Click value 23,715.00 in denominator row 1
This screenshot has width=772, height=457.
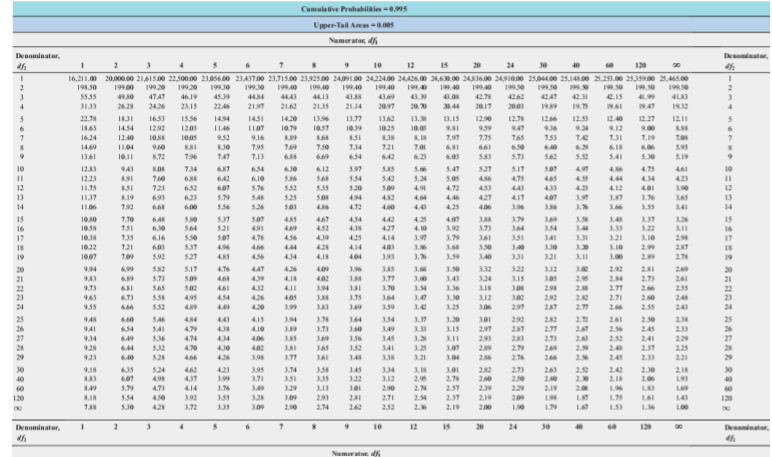tap(283, 78)
